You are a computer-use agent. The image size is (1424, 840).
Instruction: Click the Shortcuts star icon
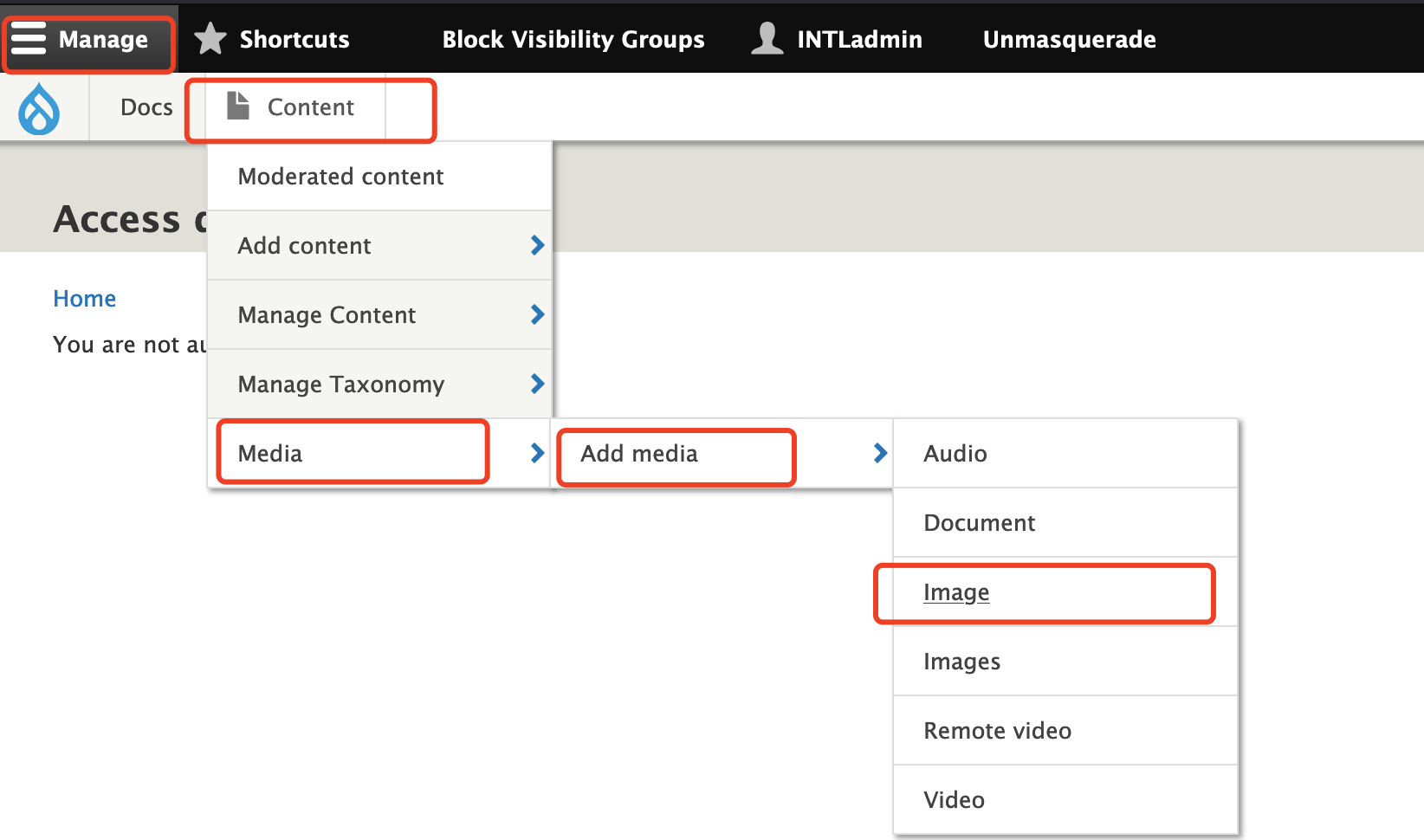(x=210, y=39)
